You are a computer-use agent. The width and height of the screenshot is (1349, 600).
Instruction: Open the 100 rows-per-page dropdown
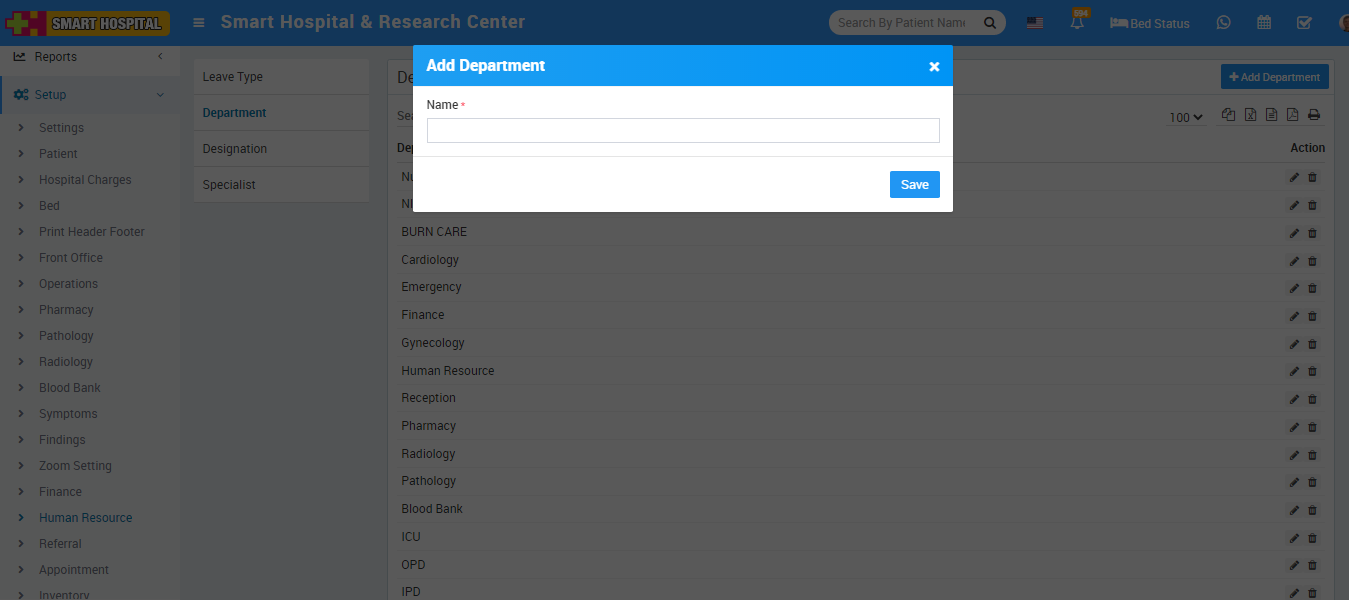coord(1186,117)
